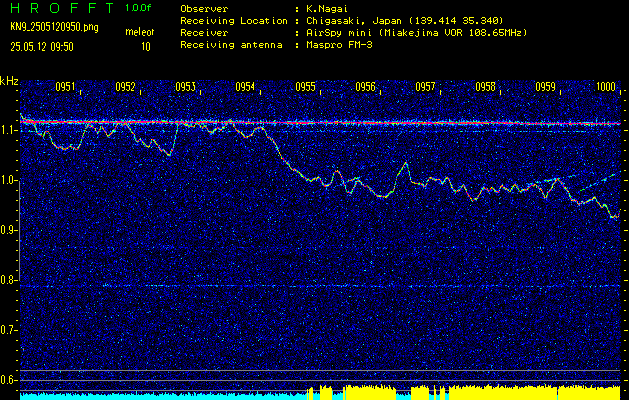Select the version label 1.0.0f

pyautogui.click(x=138, y=8)
